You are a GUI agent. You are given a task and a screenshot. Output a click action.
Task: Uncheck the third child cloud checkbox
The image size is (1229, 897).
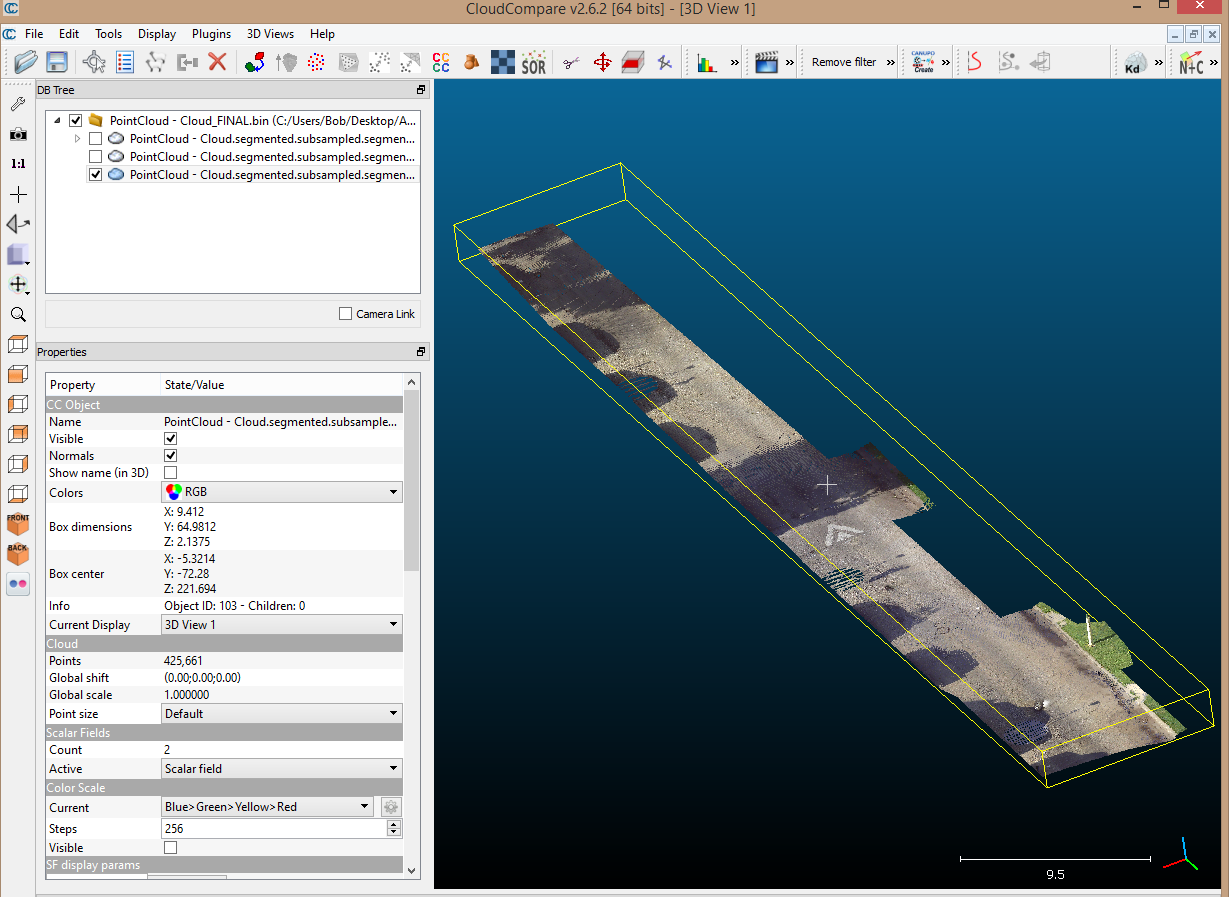click(x=95, y=174)
